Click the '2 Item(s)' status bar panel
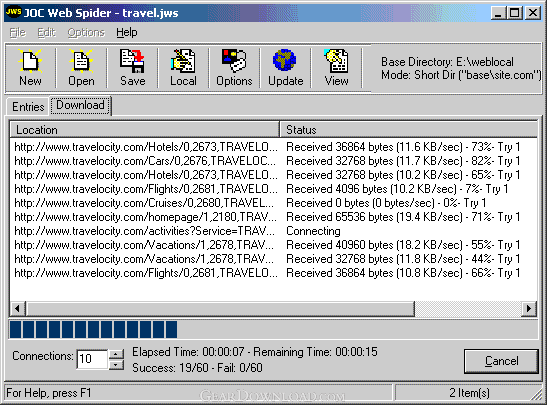This screenshot has width=547, height=405. (469, 393)
